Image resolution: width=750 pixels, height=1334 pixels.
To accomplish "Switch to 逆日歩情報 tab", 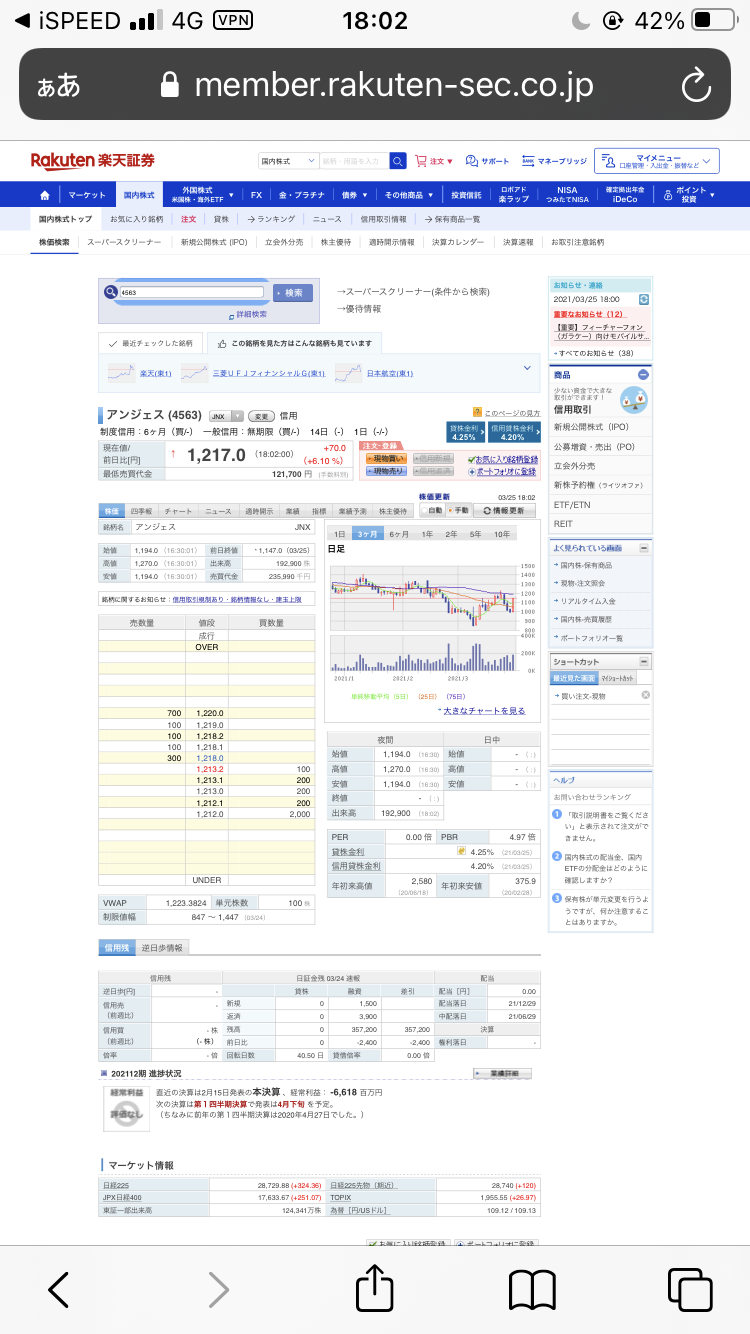I will click(161, 947).
